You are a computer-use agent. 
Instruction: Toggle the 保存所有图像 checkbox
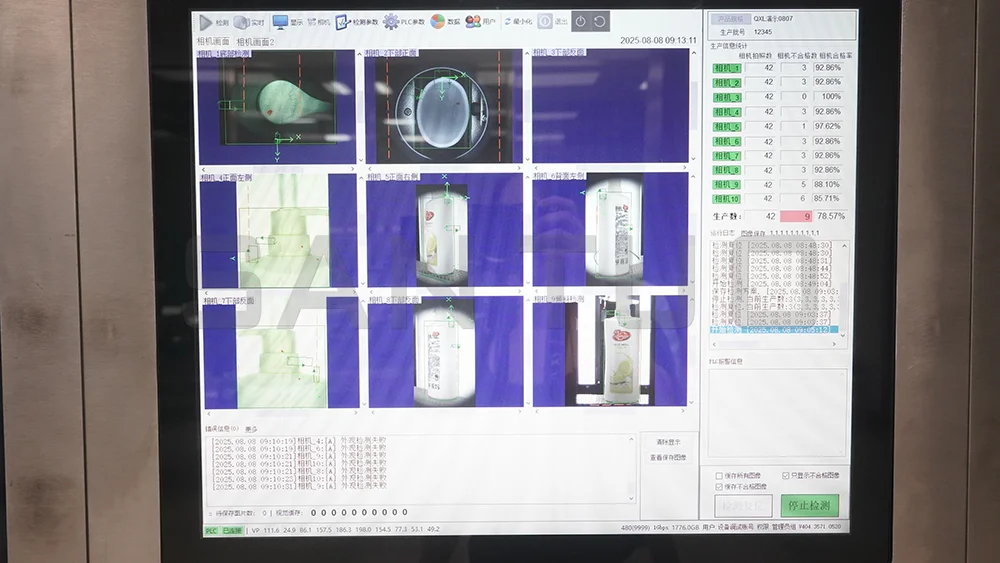(719, 476)
